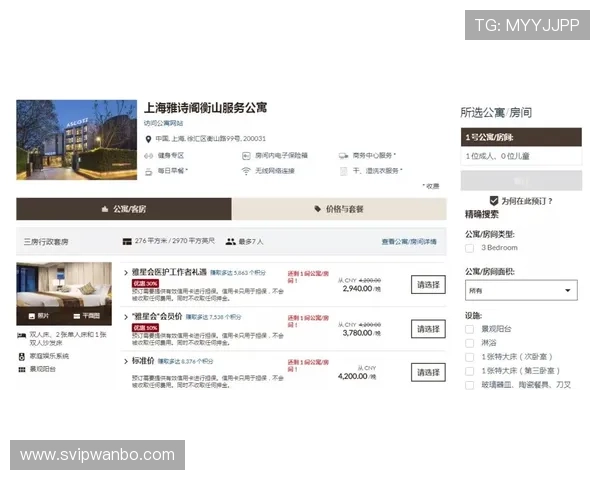Switch to the 公寓/客房 tab
600x480 pixels.
coord(124,209)
